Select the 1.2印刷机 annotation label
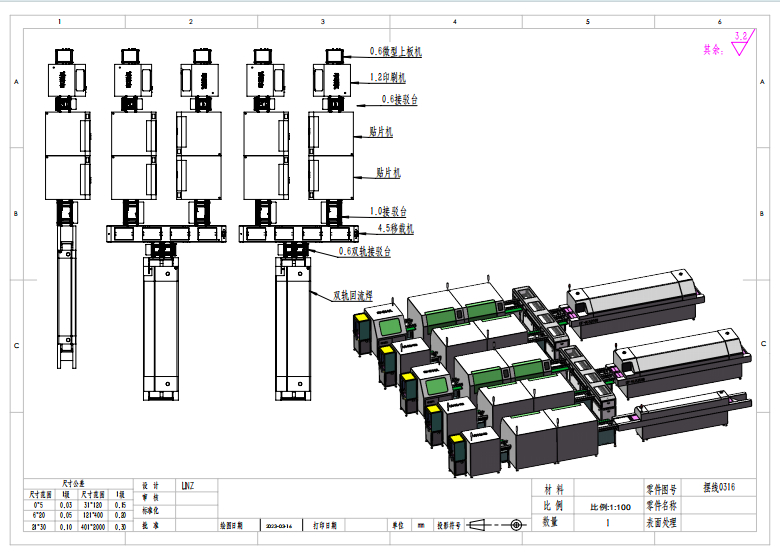780x556 pixels. (387, 76)
